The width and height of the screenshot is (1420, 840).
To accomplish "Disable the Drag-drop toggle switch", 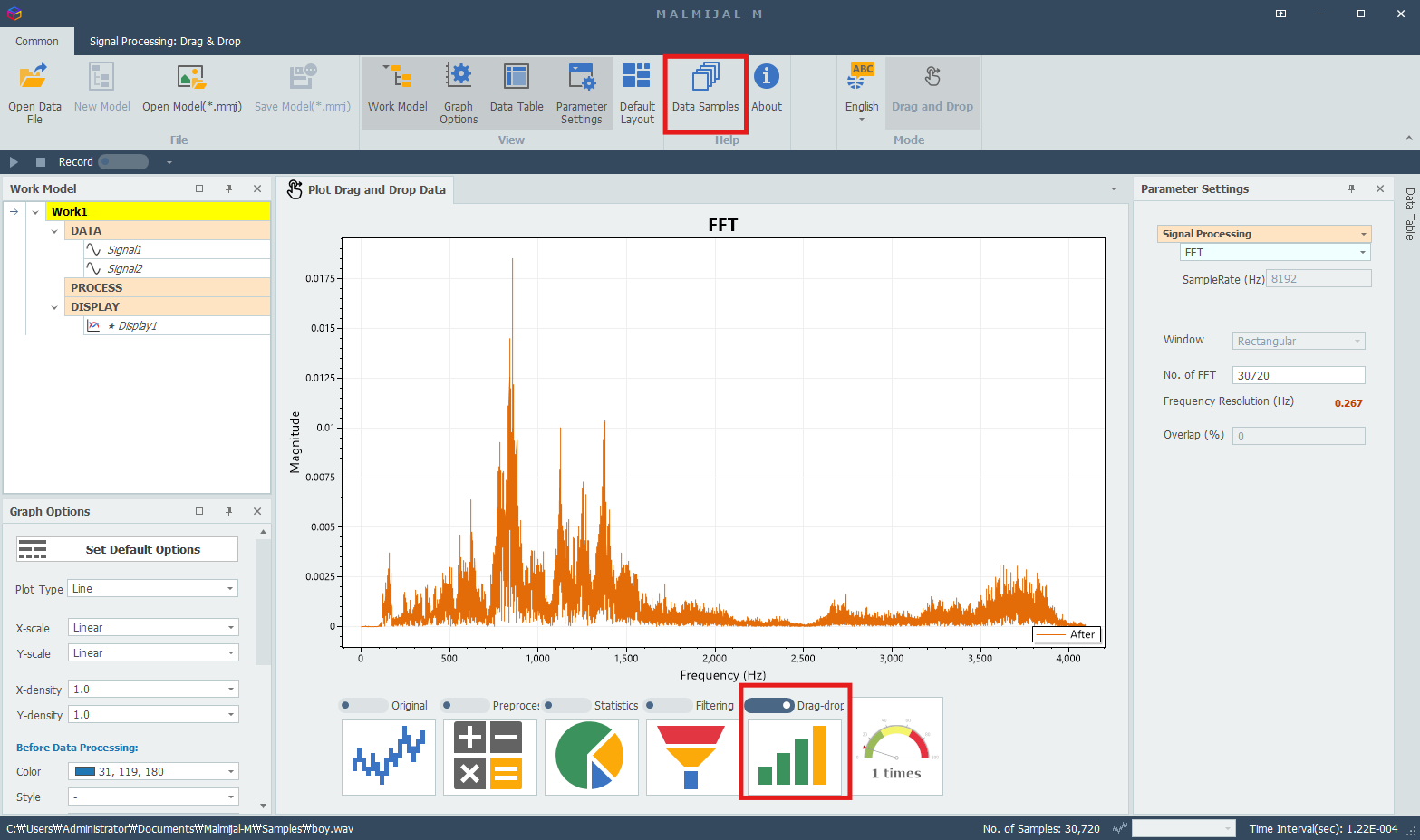I will coord(769,705).
